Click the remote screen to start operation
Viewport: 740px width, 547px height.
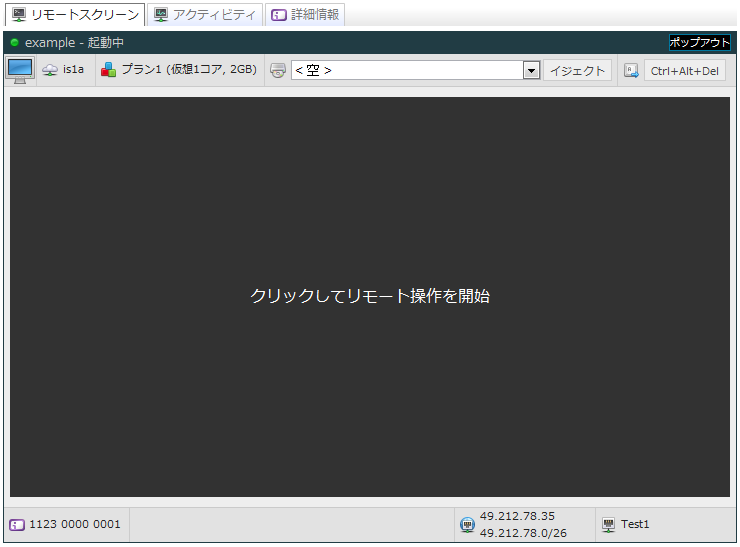[369, 297]
